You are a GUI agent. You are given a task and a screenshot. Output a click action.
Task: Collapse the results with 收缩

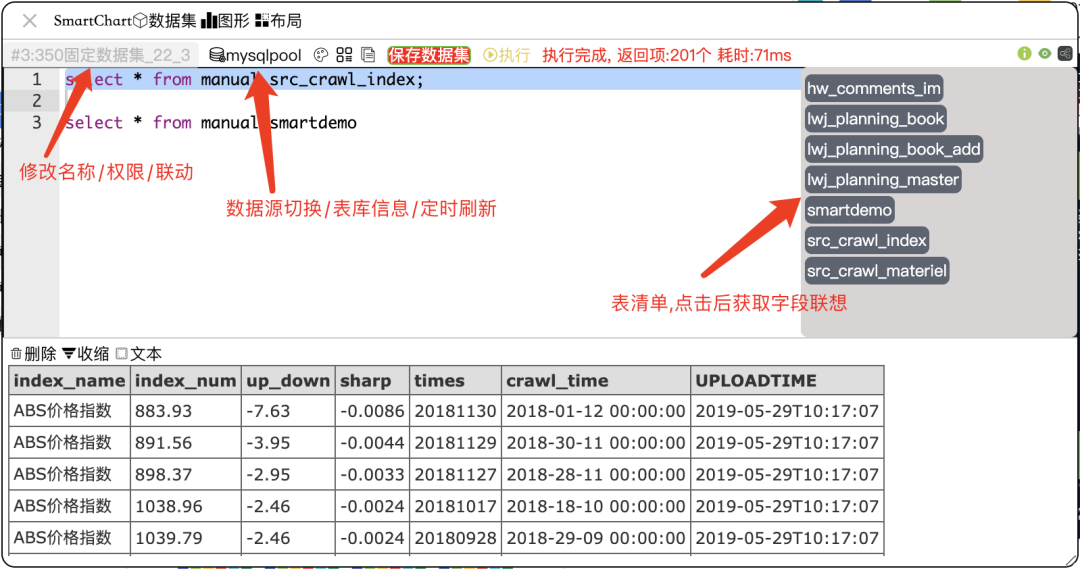pos(85,354)
